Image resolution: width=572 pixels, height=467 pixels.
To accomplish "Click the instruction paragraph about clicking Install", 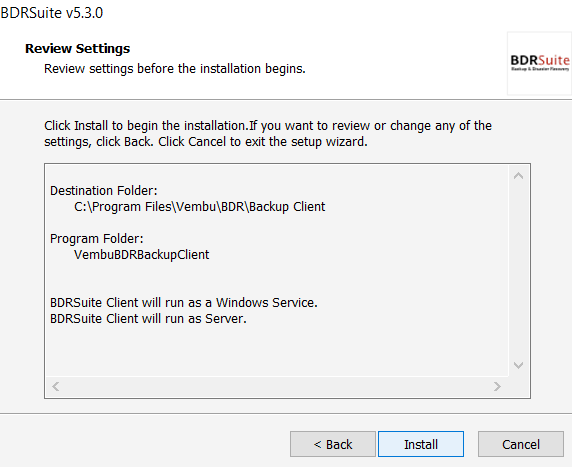I will click(268, 134).
